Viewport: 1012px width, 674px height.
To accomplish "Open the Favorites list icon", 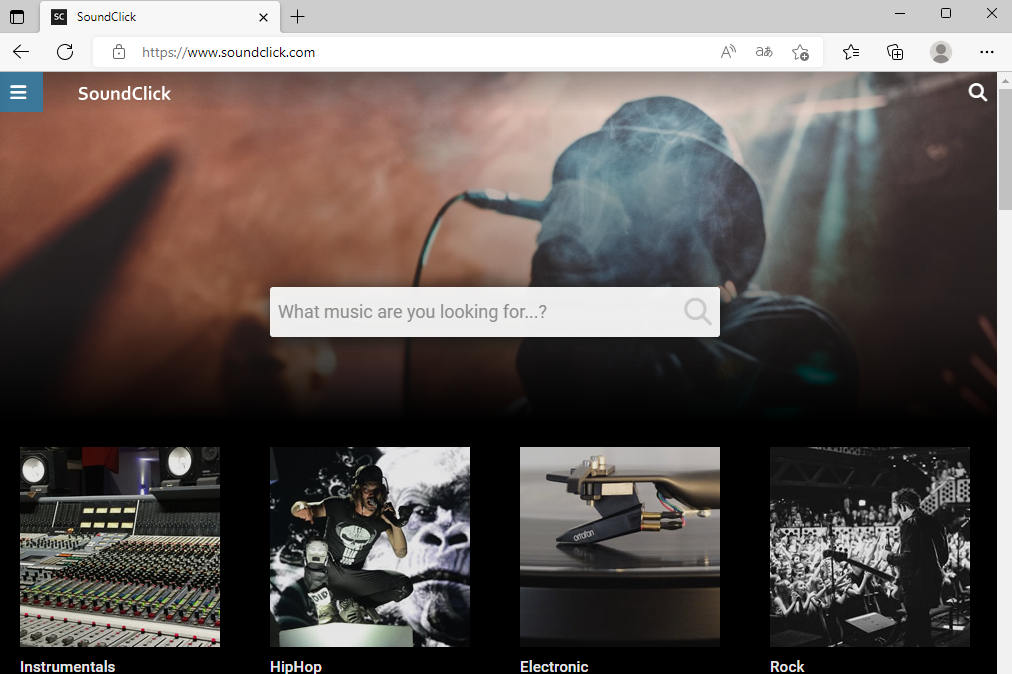I will point(851,52).
